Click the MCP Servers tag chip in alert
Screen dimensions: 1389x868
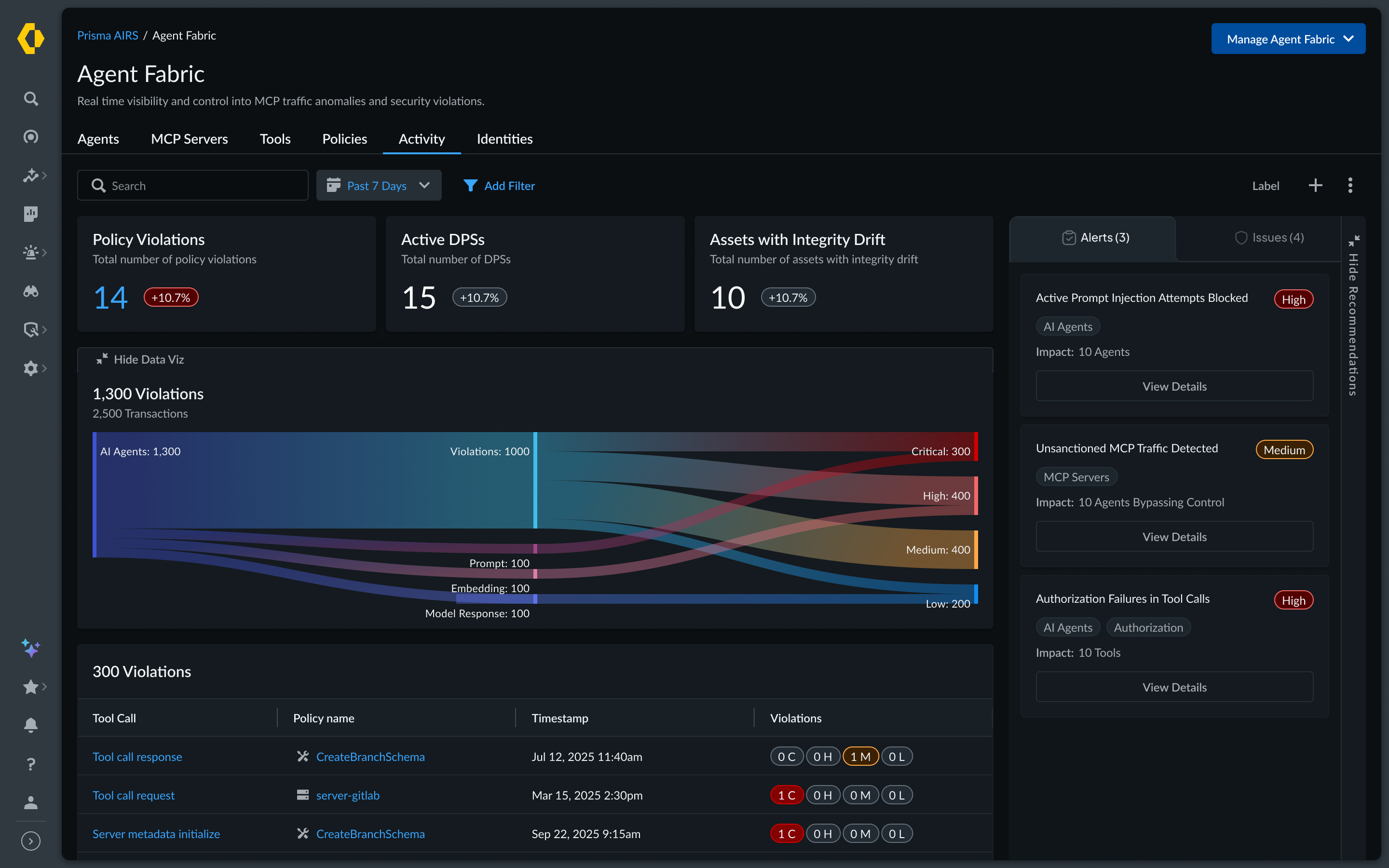[1076, 477]
